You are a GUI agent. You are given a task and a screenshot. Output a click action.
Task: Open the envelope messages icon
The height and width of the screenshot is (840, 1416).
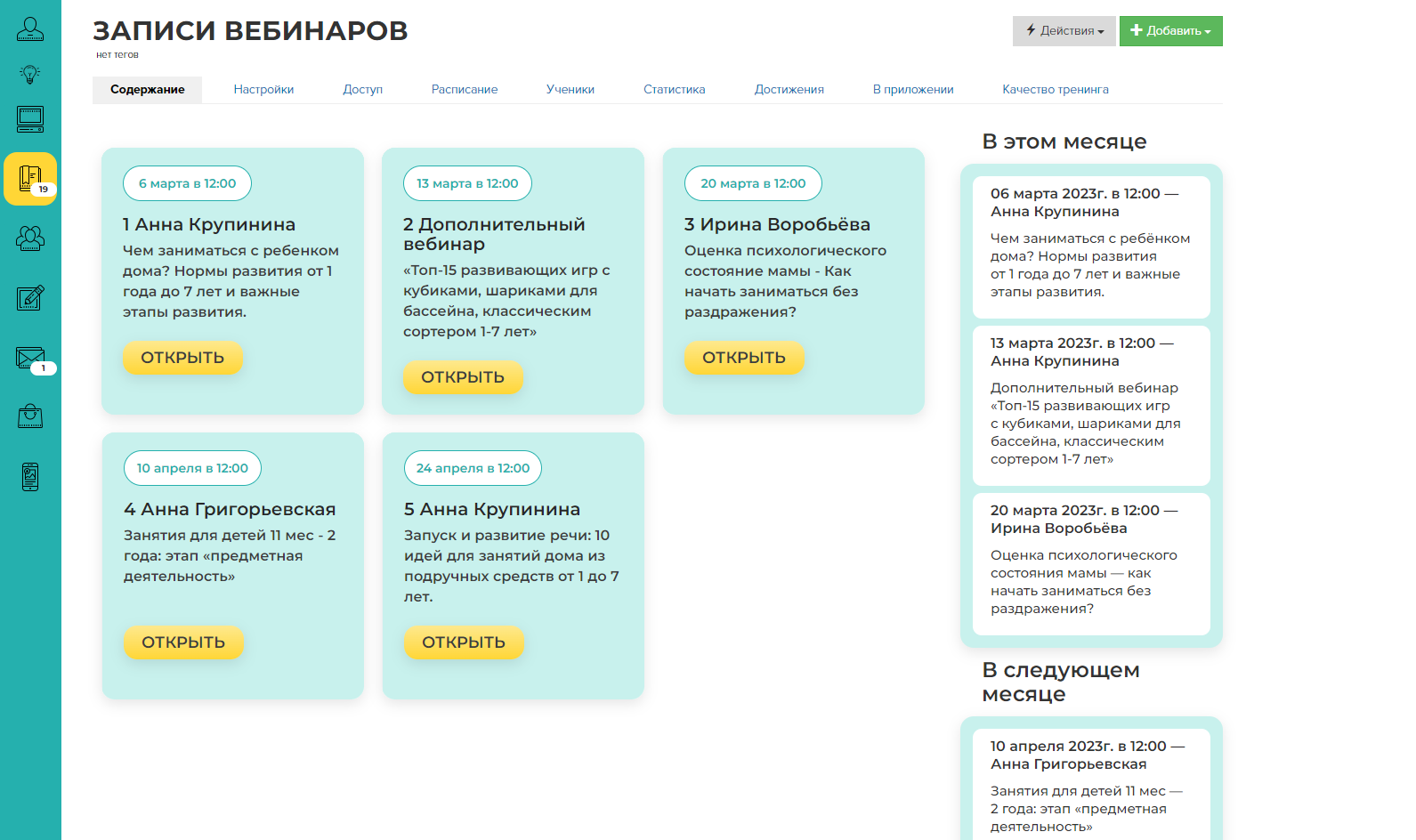coord(30,358)
